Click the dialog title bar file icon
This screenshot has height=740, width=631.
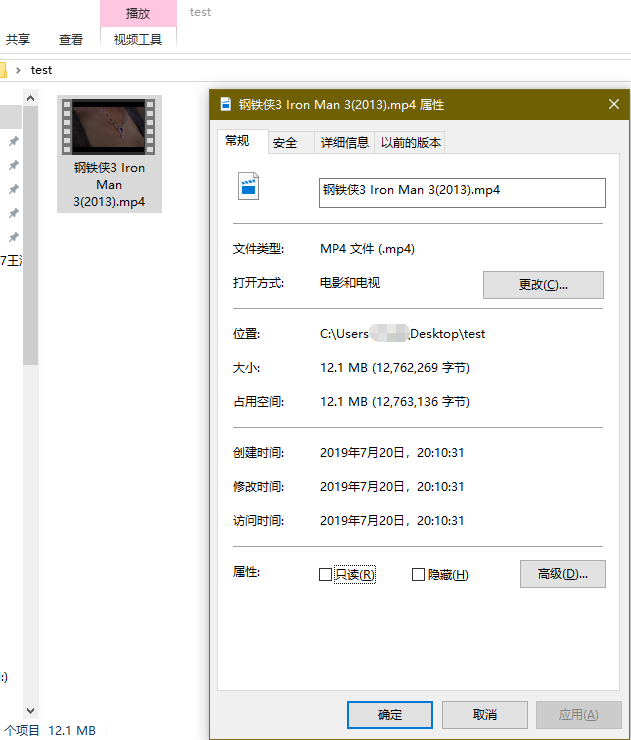(226, 104)
